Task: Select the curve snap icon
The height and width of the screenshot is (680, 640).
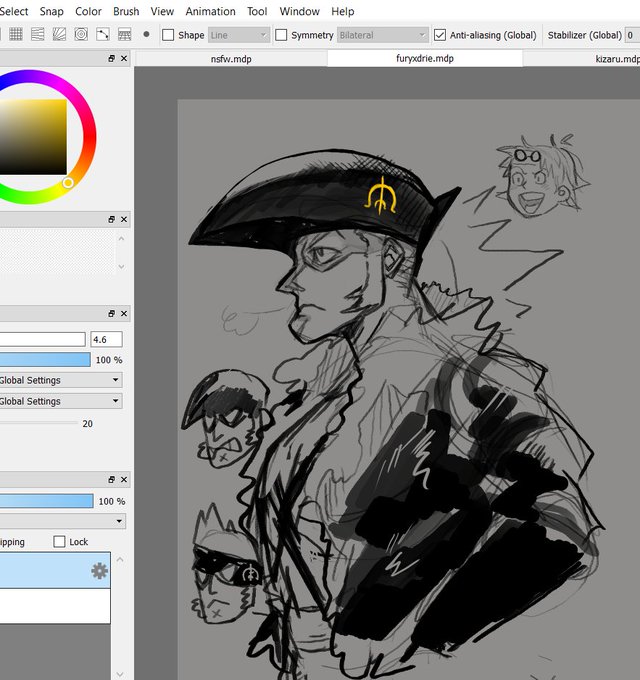Action: [x=102, y=34]
